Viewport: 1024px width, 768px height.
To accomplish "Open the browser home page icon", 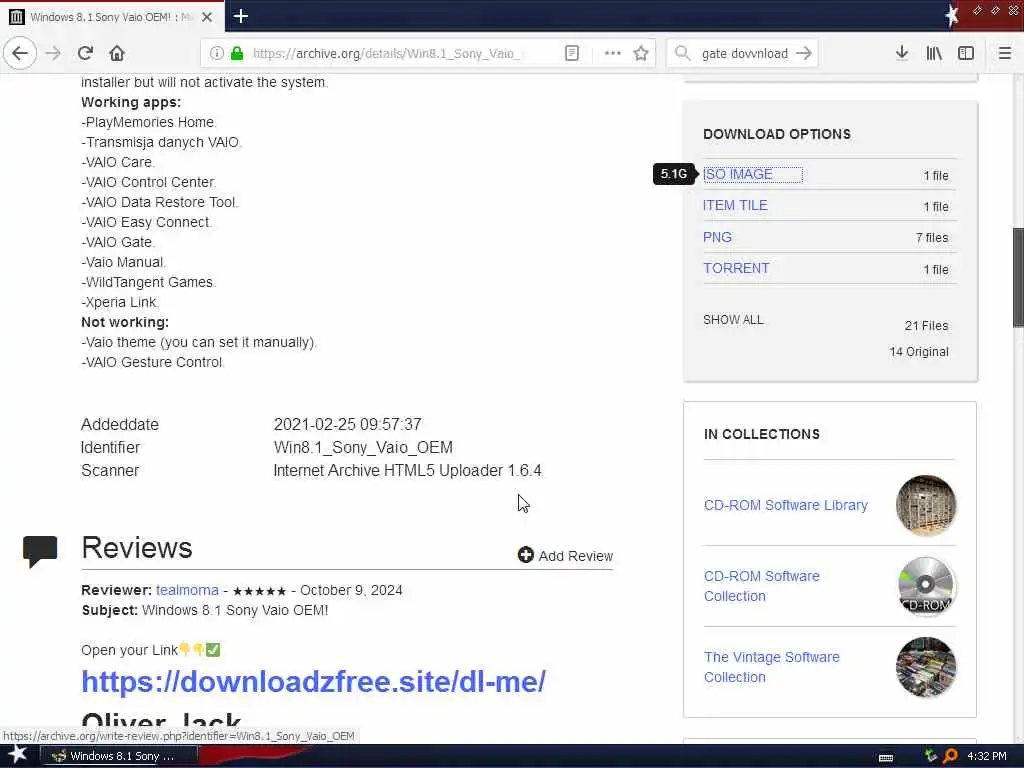I will point(117,54).
